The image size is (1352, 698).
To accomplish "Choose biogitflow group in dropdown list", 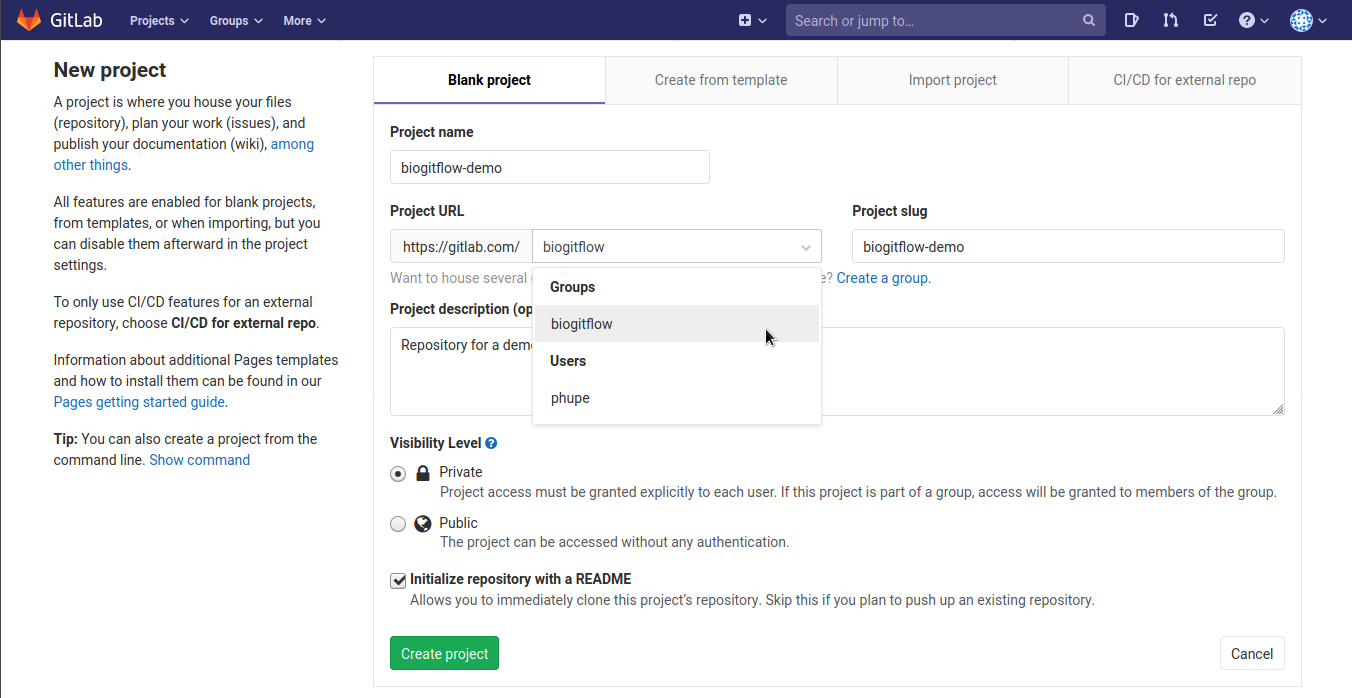I will pos(676,324).
